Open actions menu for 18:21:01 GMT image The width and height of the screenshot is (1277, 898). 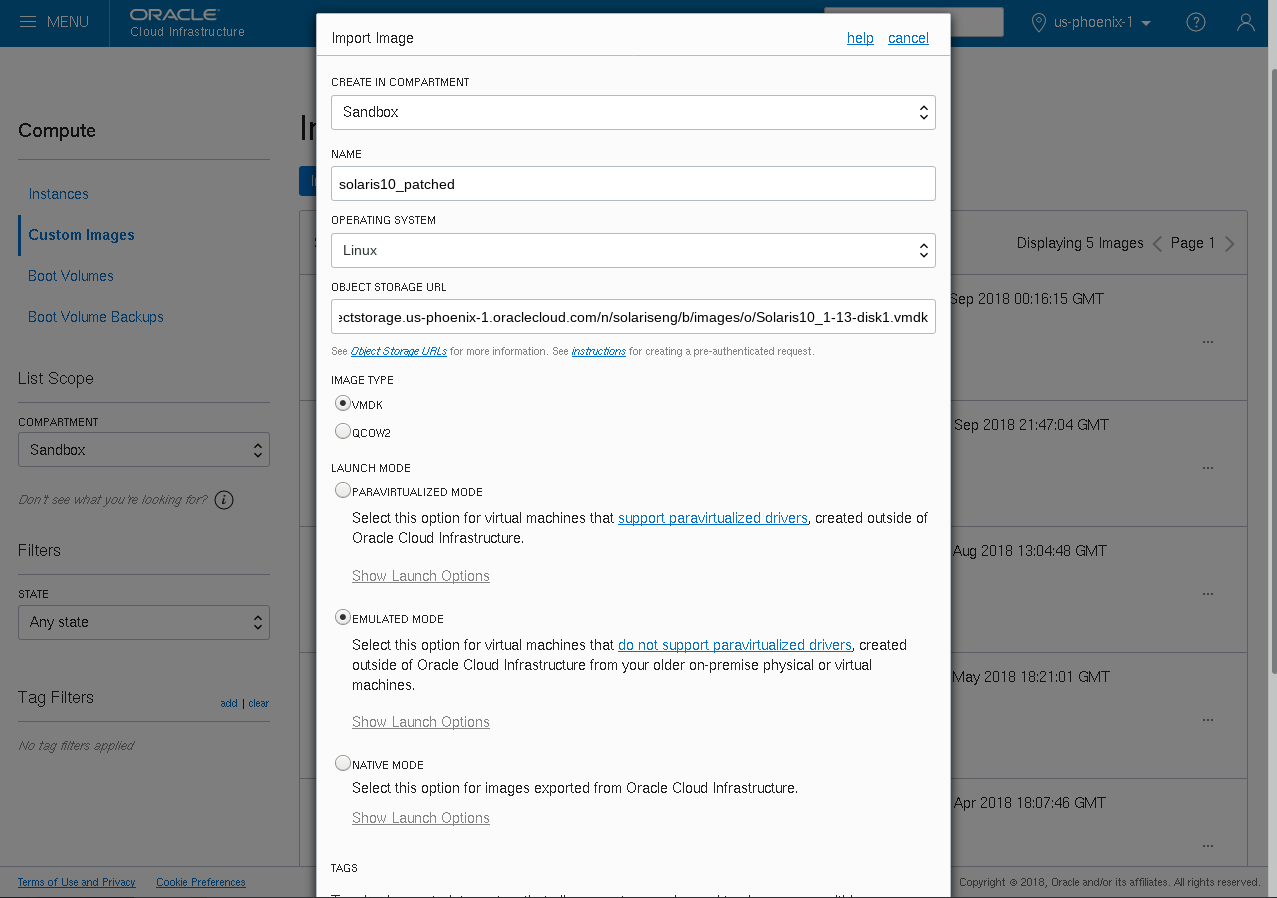click(x=1208, y=720)
